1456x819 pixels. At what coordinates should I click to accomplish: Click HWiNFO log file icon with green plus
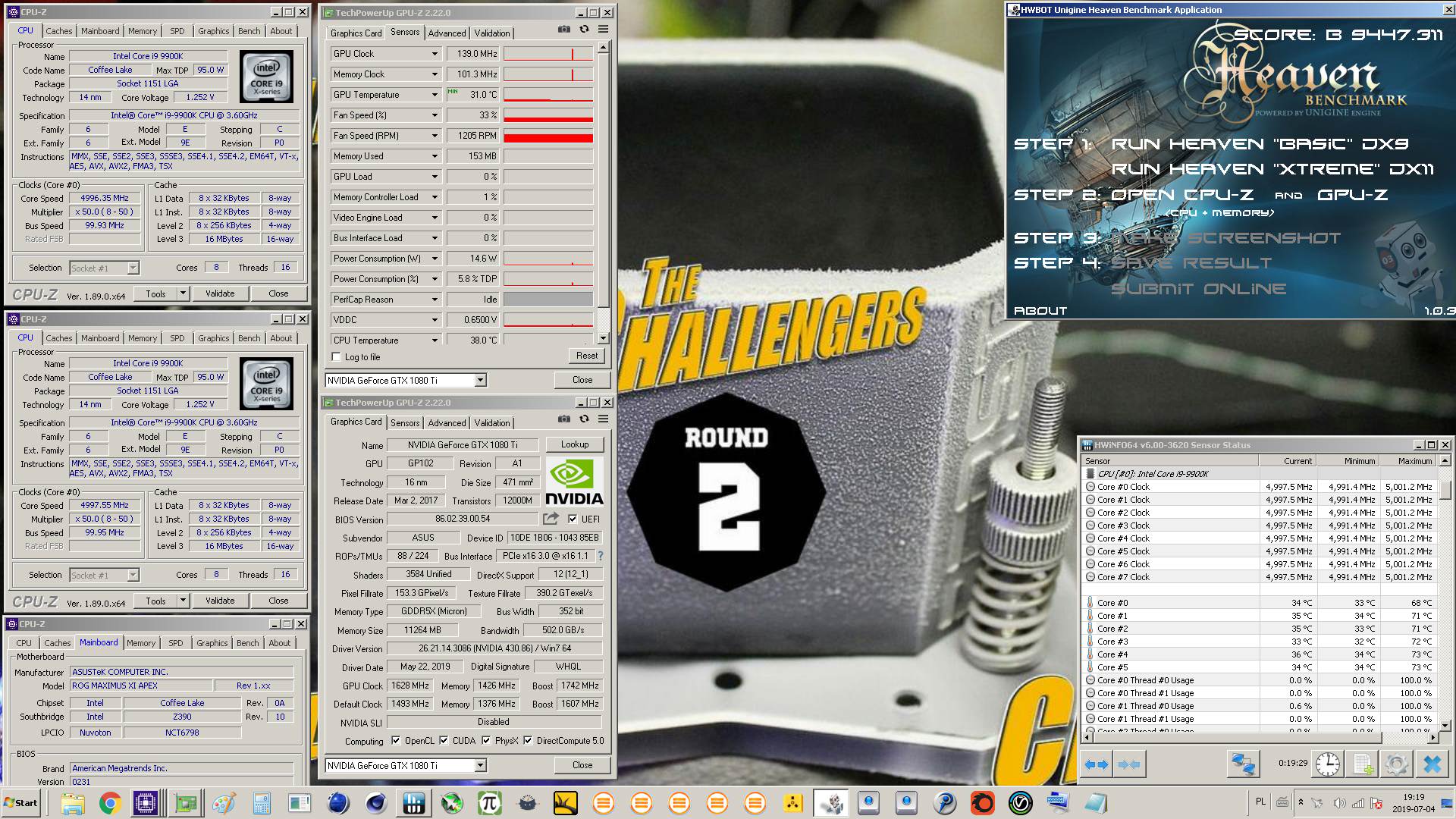coord(1363,764)
